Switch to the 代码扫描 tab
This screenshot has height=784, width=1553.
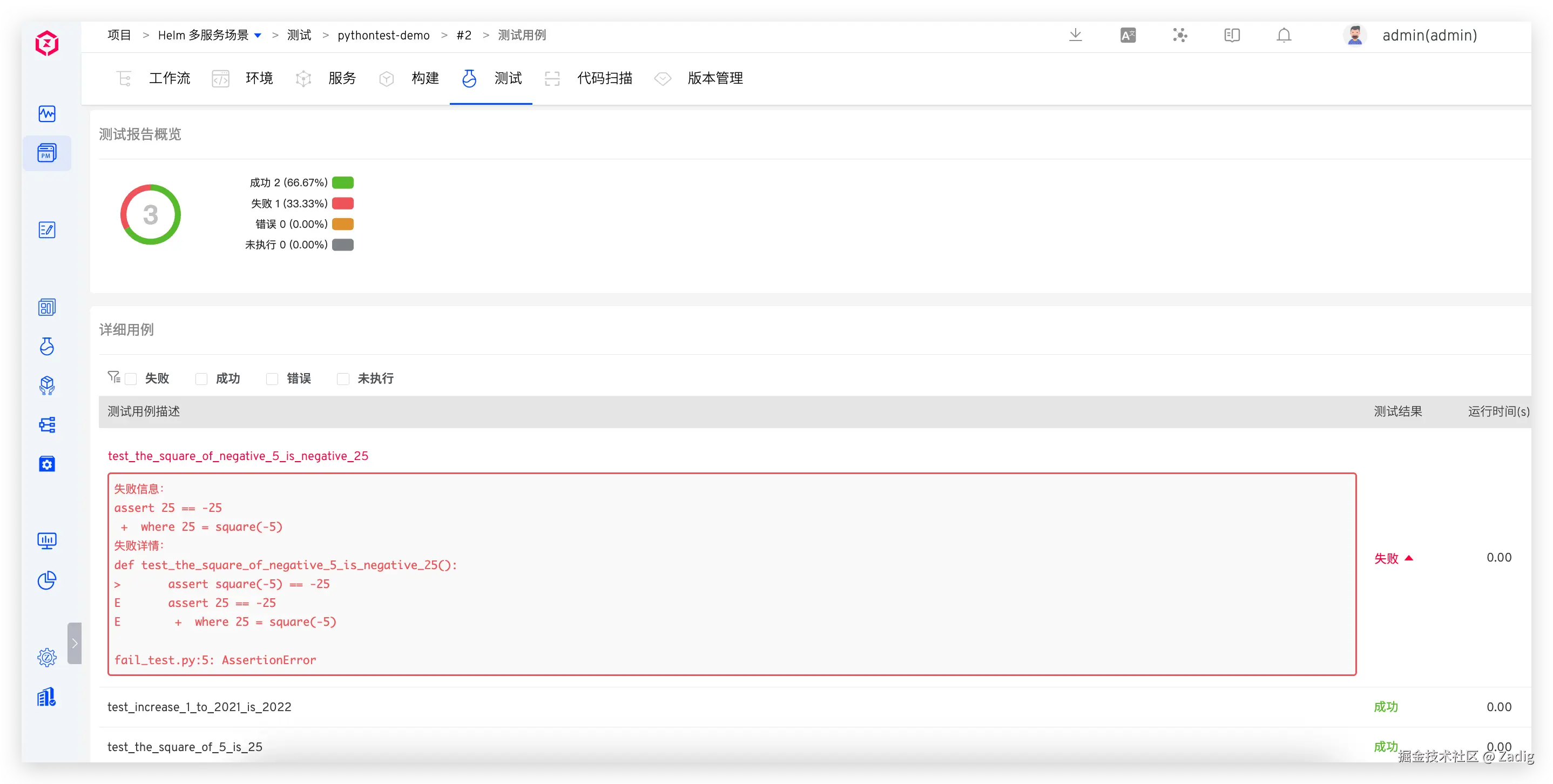tap(604, 78)
